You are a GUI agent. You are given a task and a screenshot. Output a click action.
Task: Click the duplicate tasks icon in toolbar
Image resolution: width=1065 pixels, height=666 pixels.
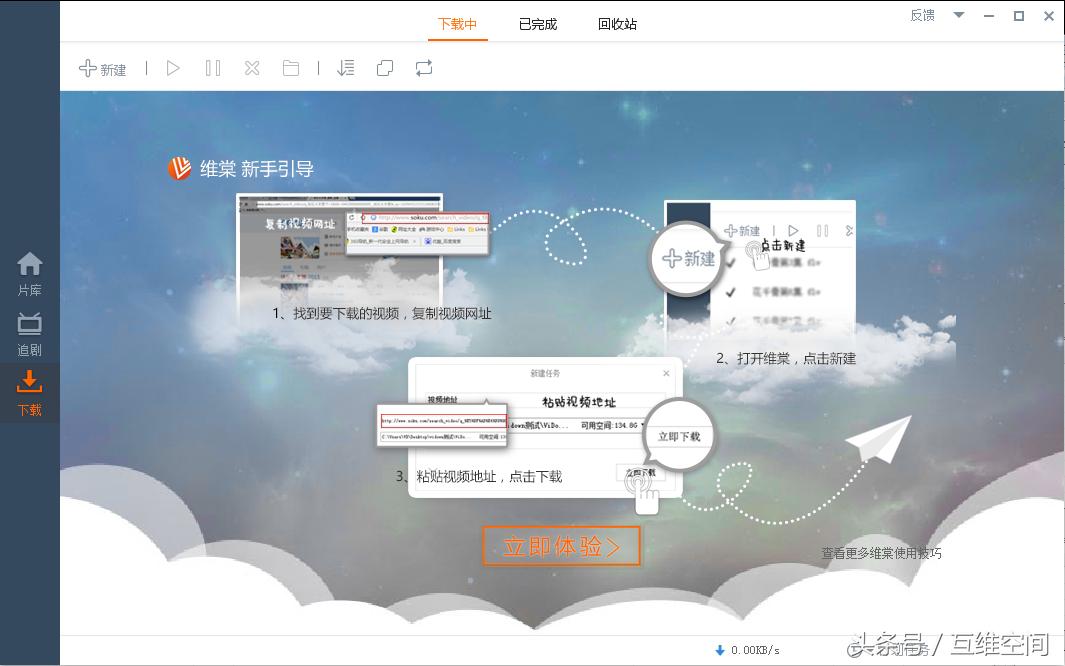click(385, 68)
